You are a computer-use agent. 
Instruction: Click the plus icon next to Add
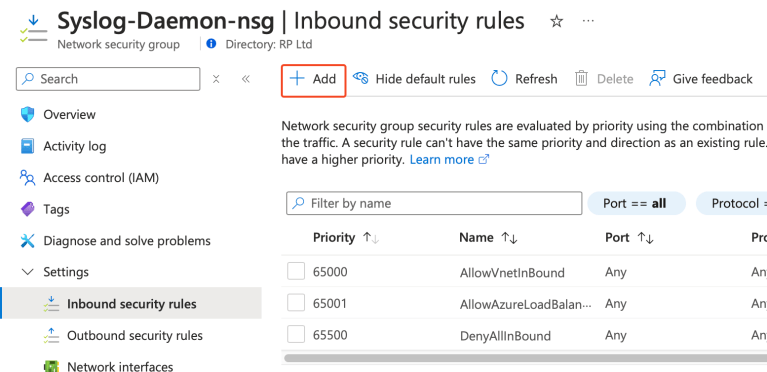pyautogui.click(x=297, y=79)
